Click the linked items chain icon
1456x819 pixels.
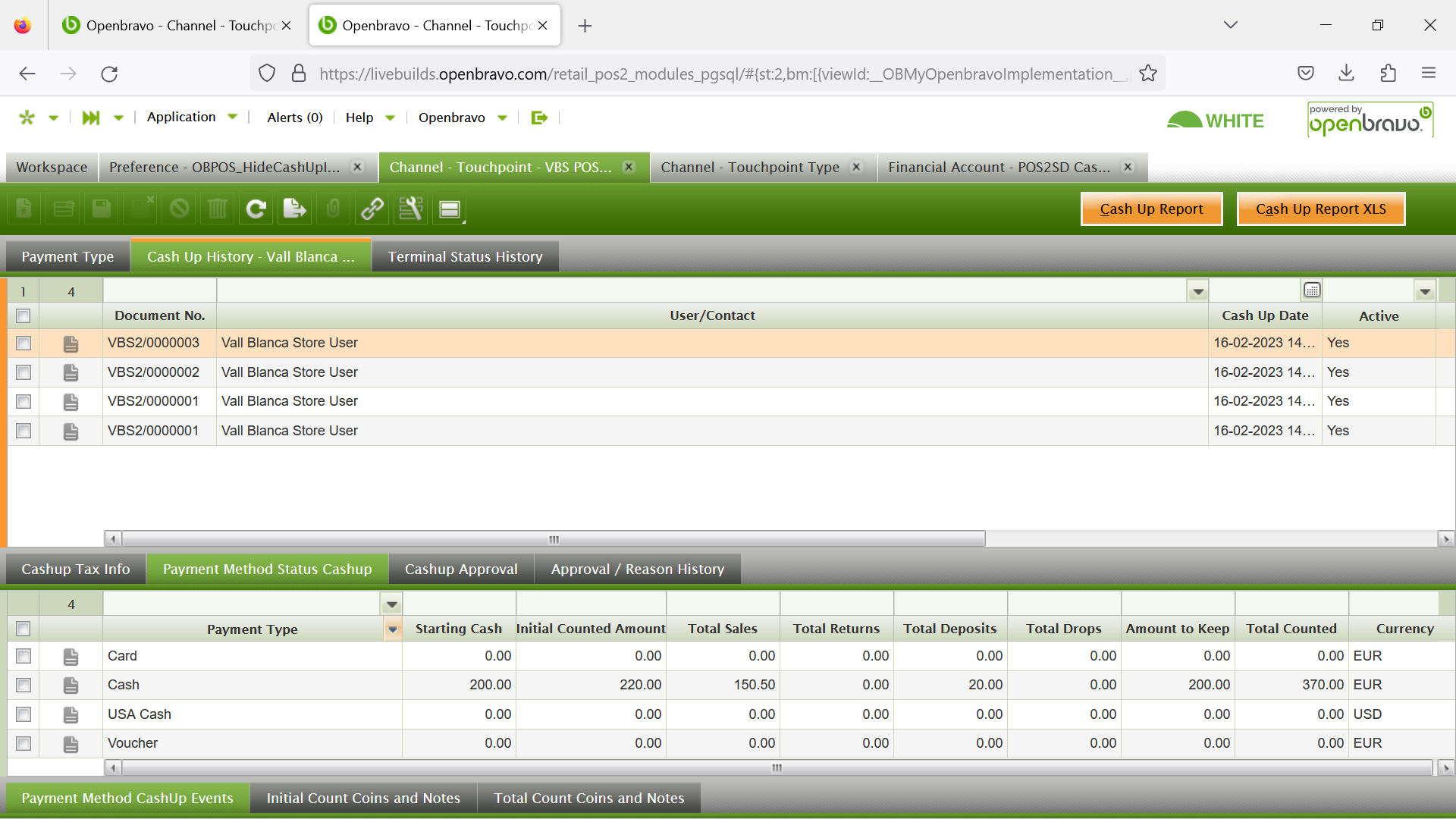[372, 209]
